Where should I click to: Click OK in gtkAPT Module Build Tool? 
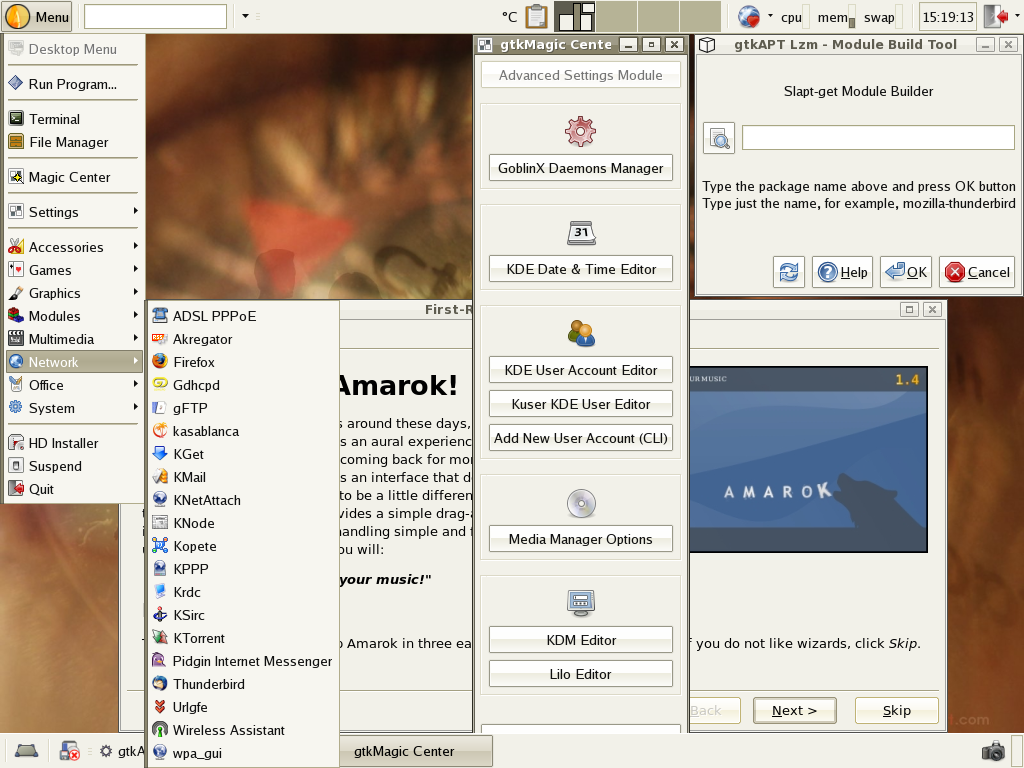coord(906,272)
